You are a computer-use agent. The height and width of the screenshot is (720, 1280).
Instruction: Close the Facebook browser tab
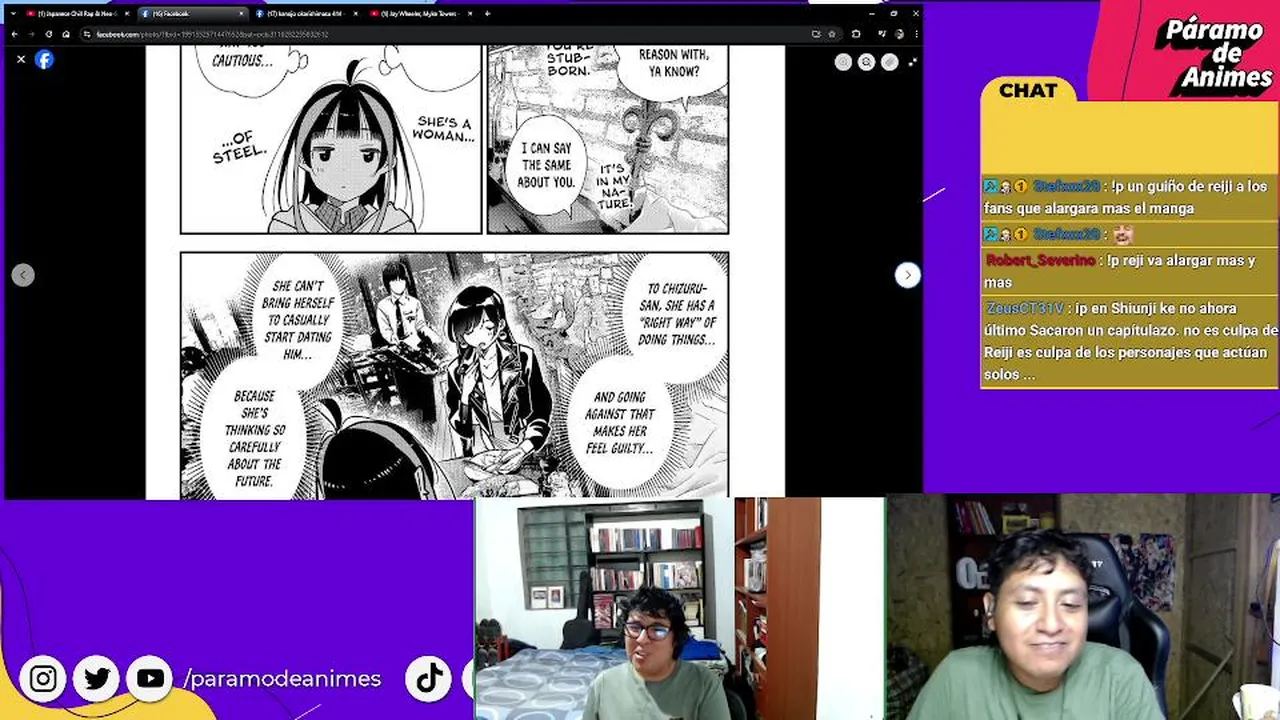pos(242,14)
